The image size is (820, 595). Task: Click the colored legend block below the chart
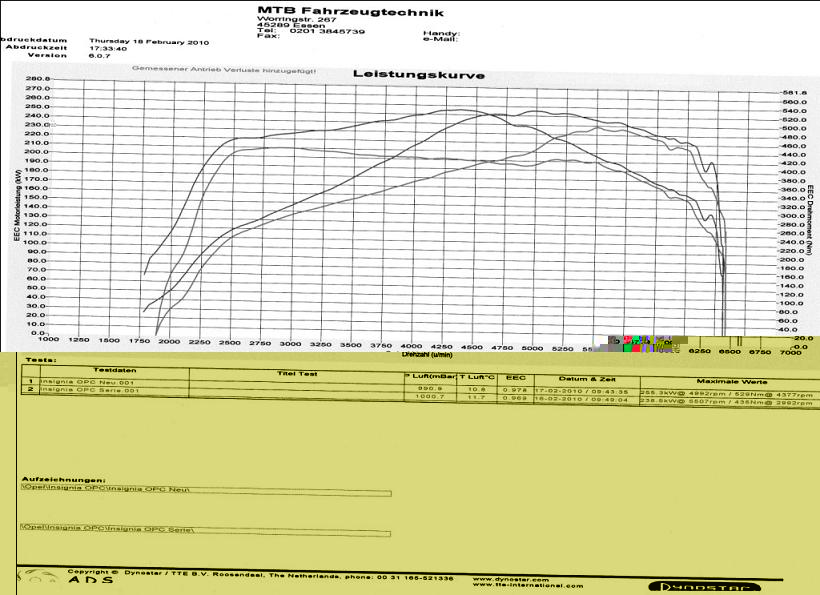[x=645, y=343]
